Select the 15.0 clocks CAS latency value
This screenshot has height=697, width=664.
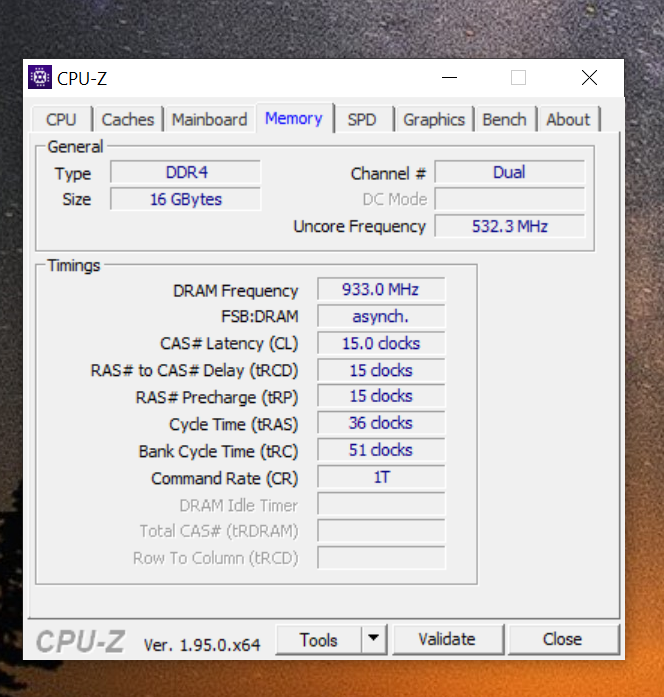click(x=381, y=344)
